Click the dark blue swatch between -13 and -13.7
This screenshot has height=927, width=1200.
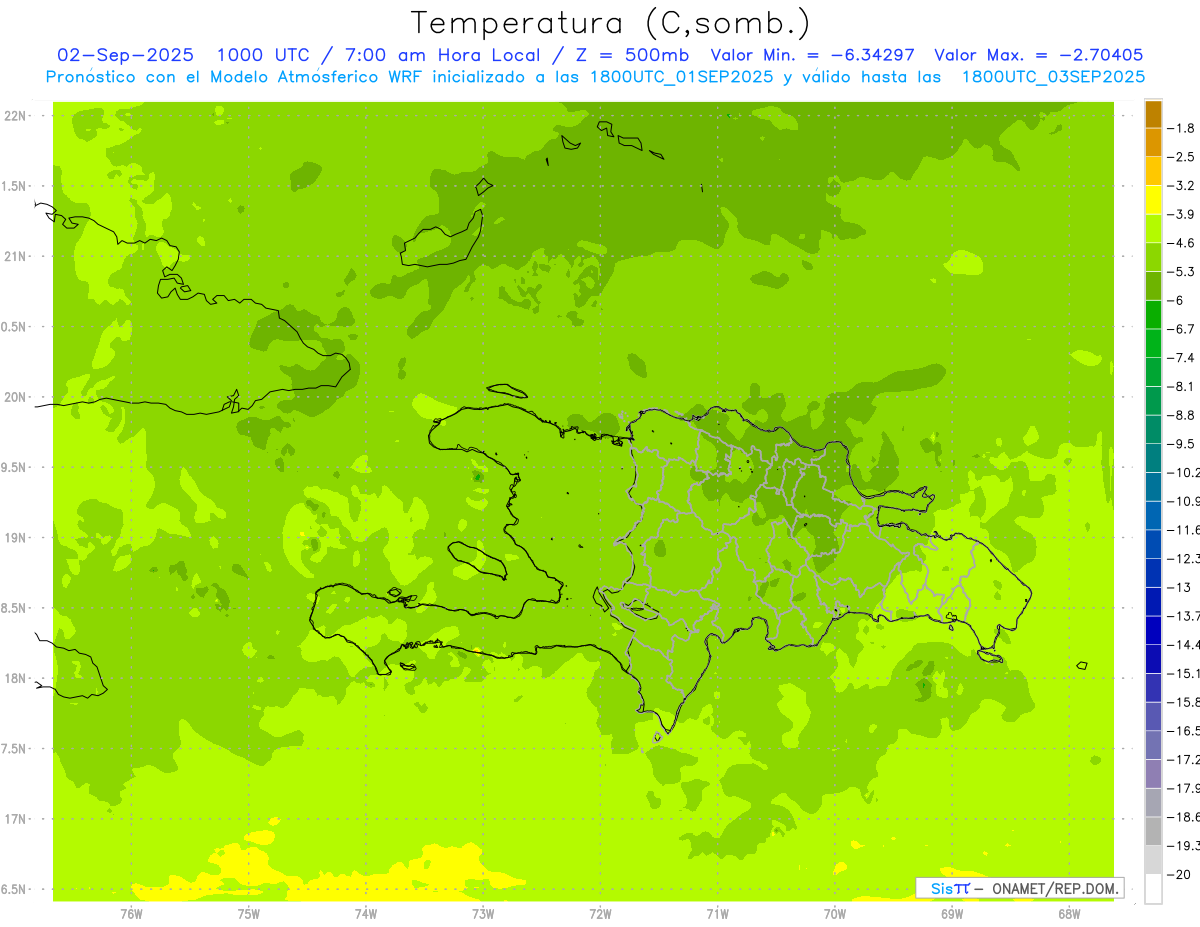pyautogui.click(x=1153, y=602)
